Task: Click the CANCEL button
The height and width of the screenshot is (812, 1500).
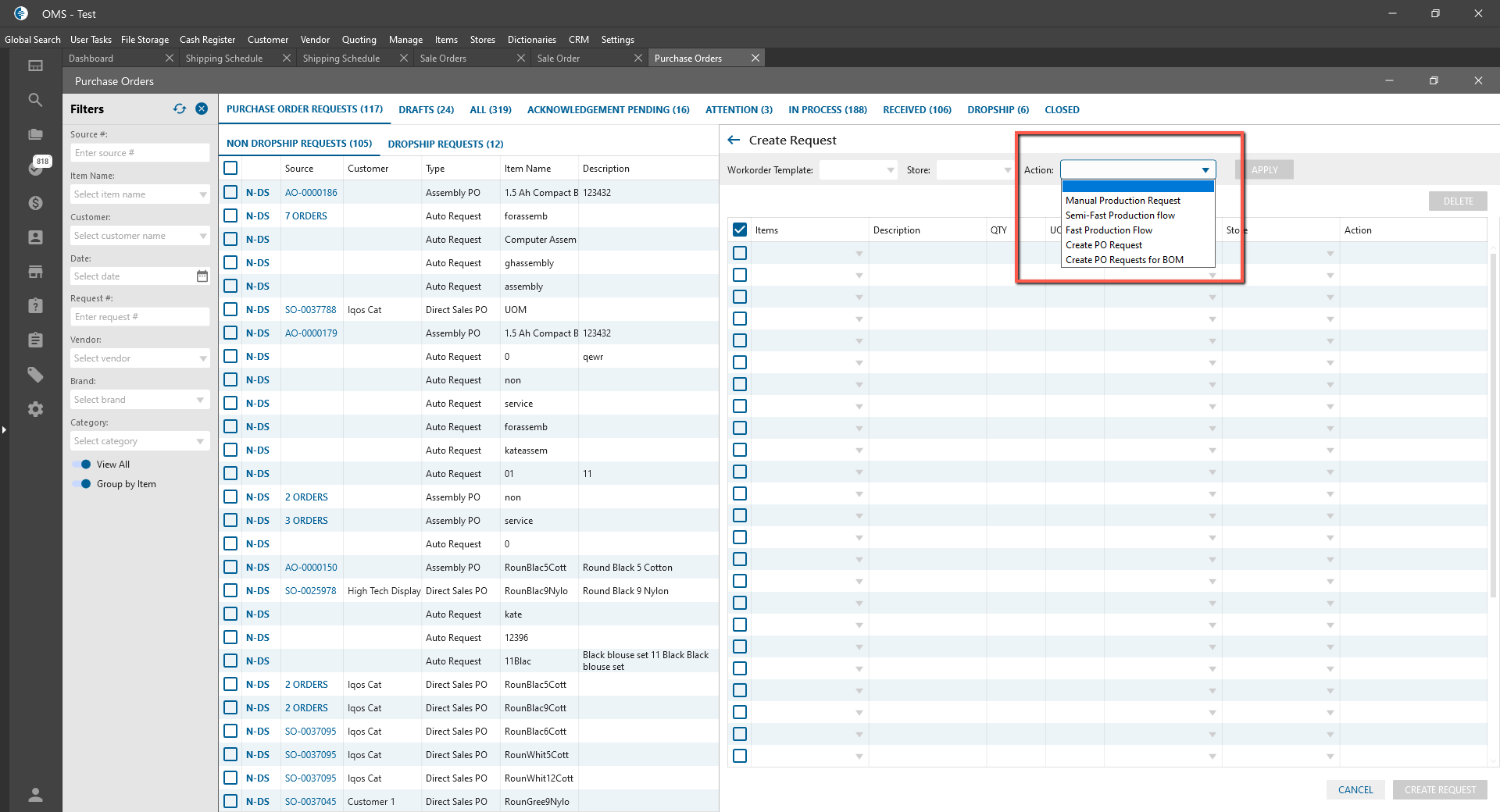Action: (1355, 790)
